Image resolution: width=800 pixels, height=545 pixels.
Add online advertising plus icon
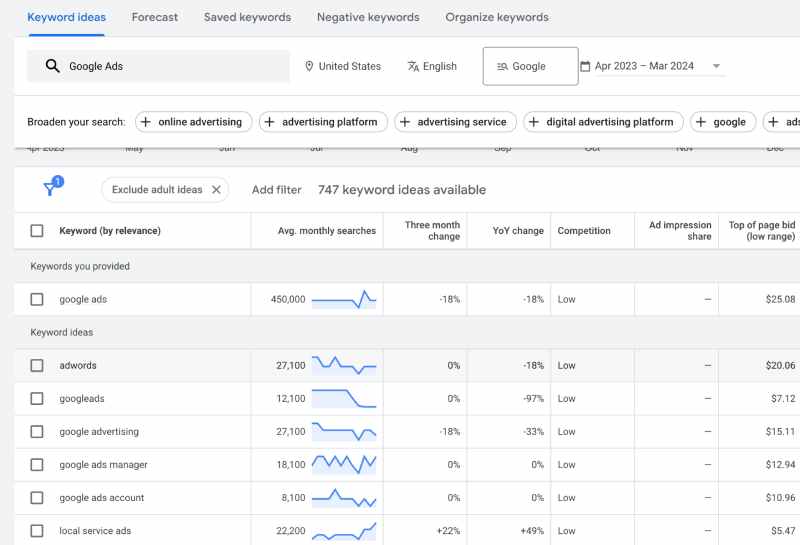click(x=145, y=122)
